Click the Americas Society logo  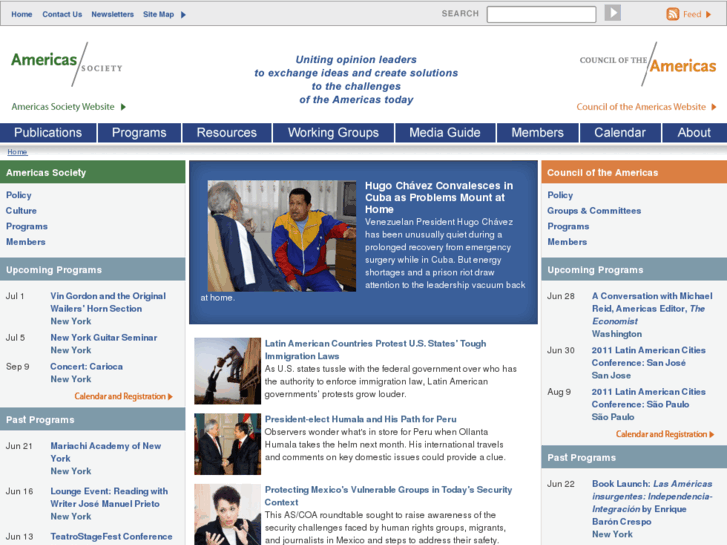pyautogui.click(x=67, y=64)
